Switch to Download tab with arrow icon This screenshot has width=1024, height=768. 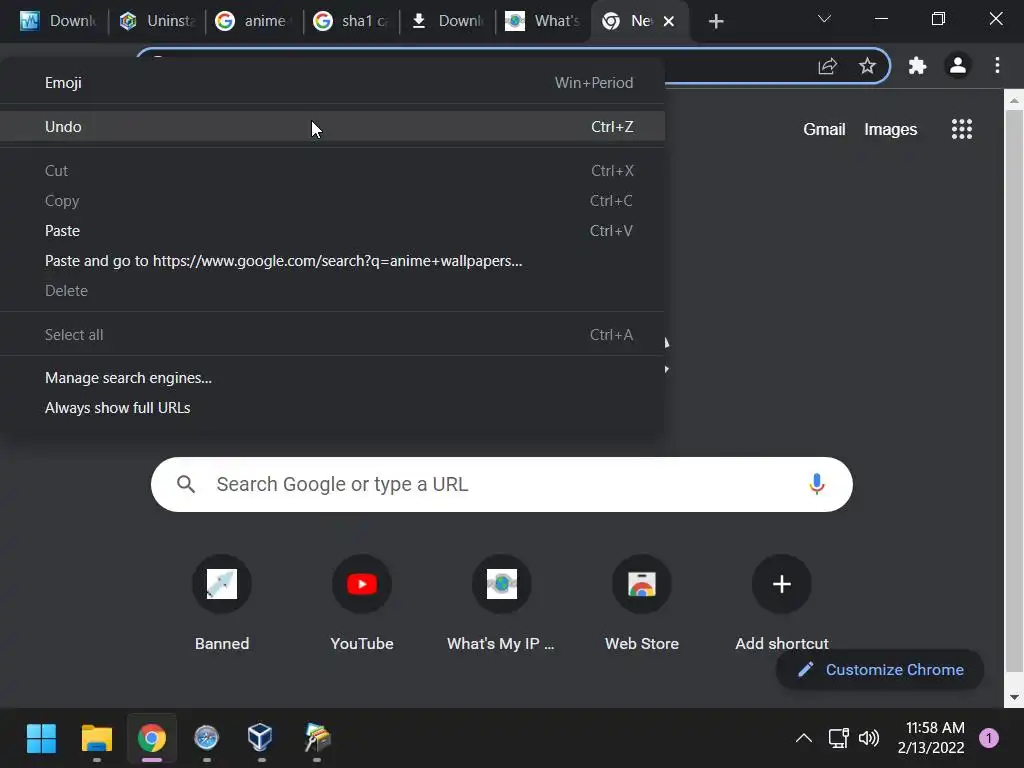tap(447, 21)
